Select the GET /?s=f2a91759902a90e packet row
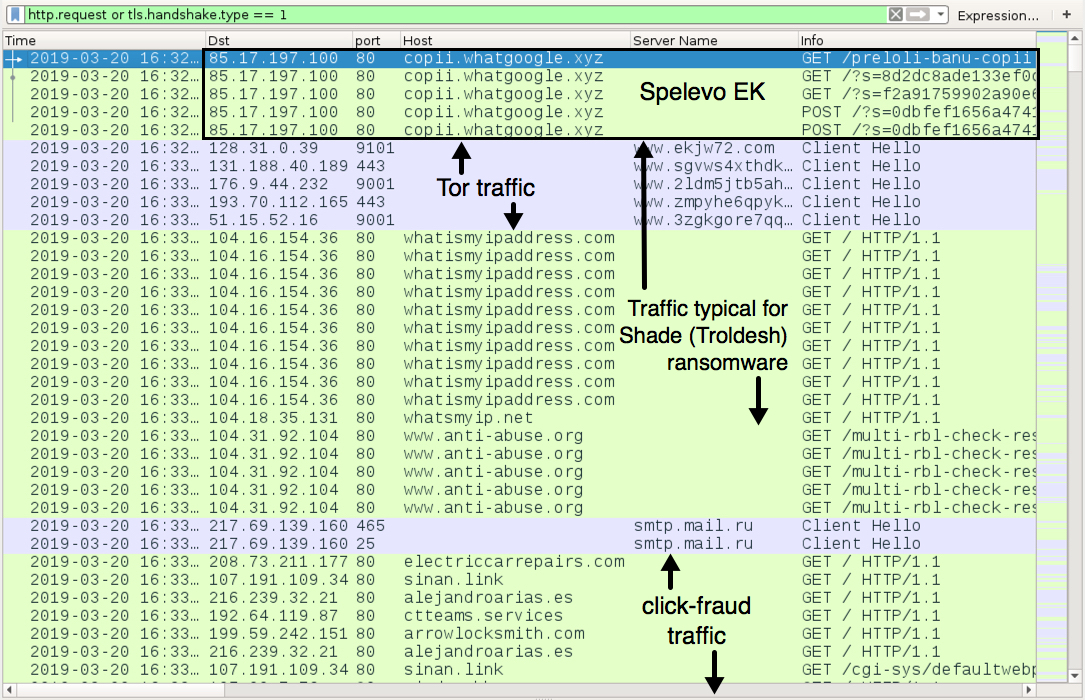This screenshot has height=700, width=1085. [x=520, y=94]
